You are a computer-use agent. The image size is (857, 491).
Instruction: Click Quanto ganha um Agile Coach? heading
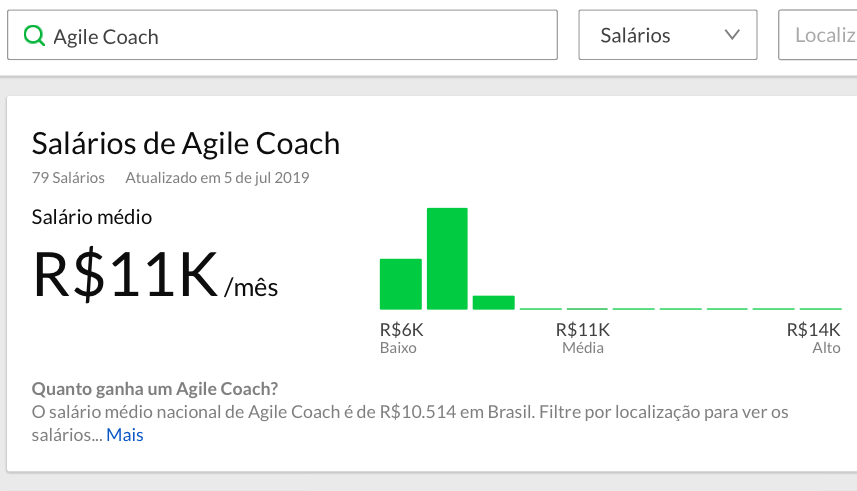pyautogui.click(x=155, y=389)
